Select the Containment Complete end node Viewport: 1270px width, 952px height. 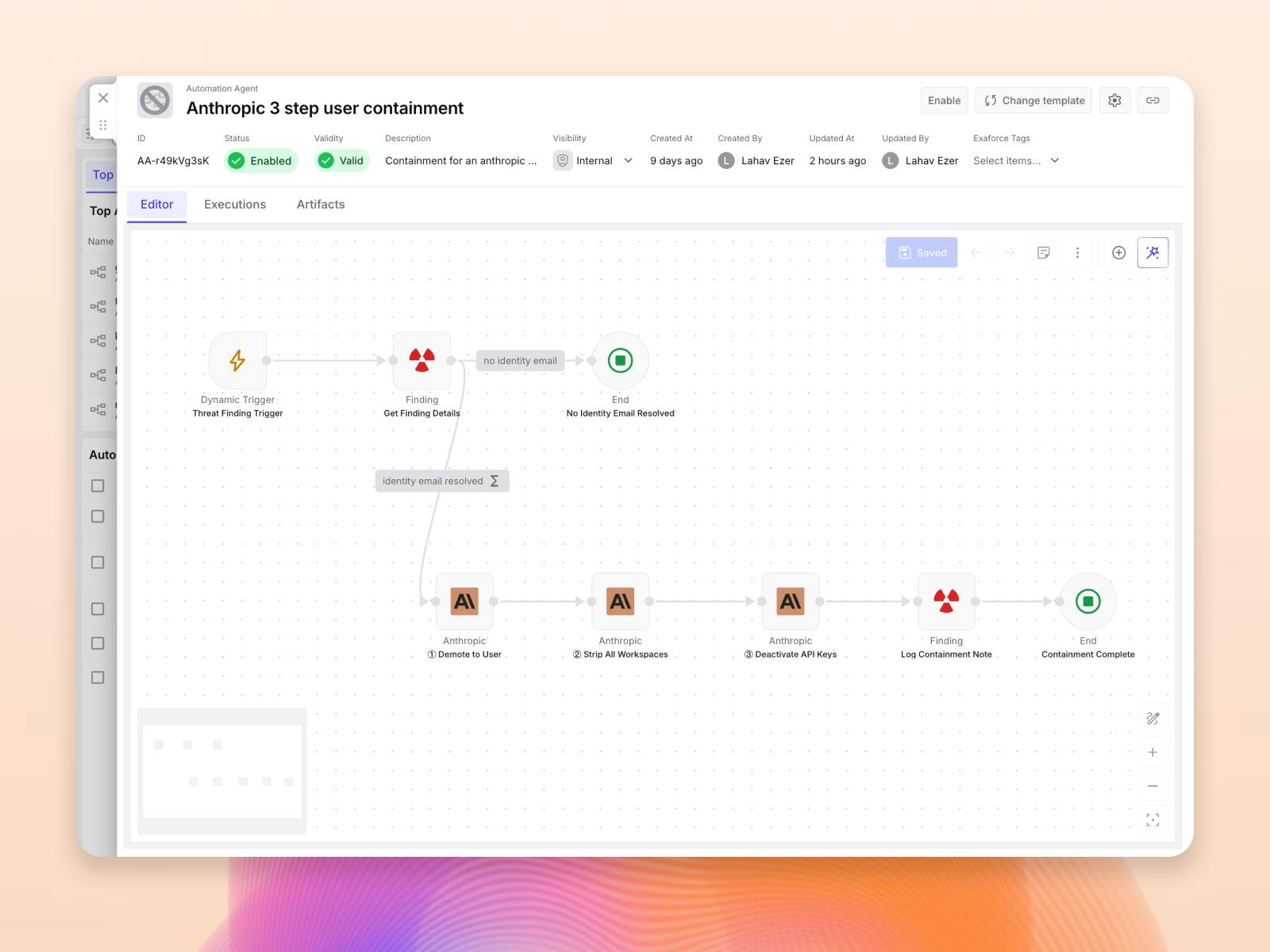(1088, 601)
